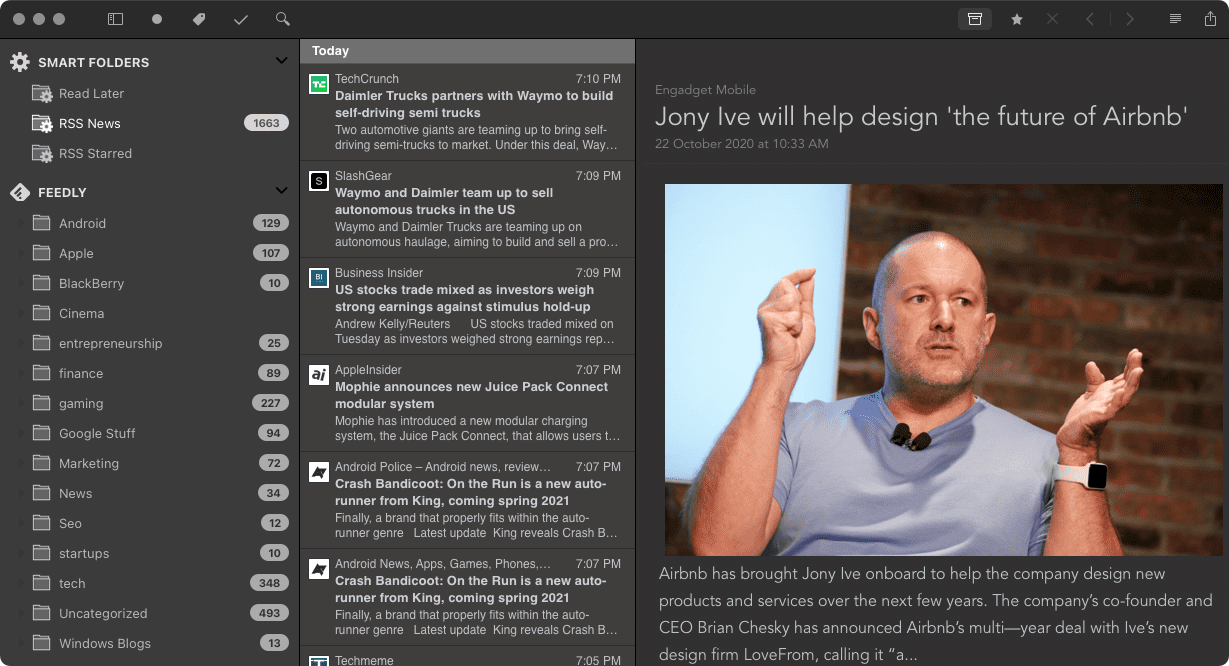The width and height of the screenshot is (1229, 666).
Task: Expand the News folder triangle
Action: 20,494
